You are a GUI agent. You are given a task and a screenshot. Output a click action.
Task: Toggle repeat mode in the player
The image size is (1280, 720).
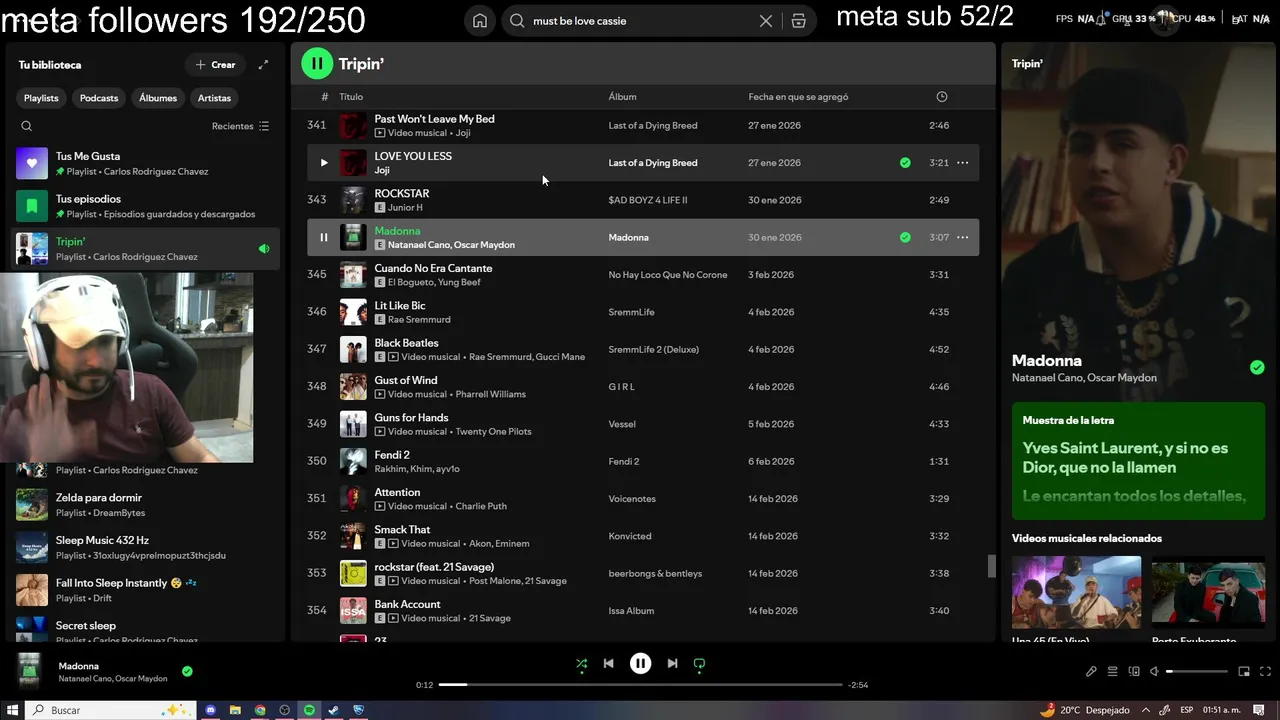(699, 663)
